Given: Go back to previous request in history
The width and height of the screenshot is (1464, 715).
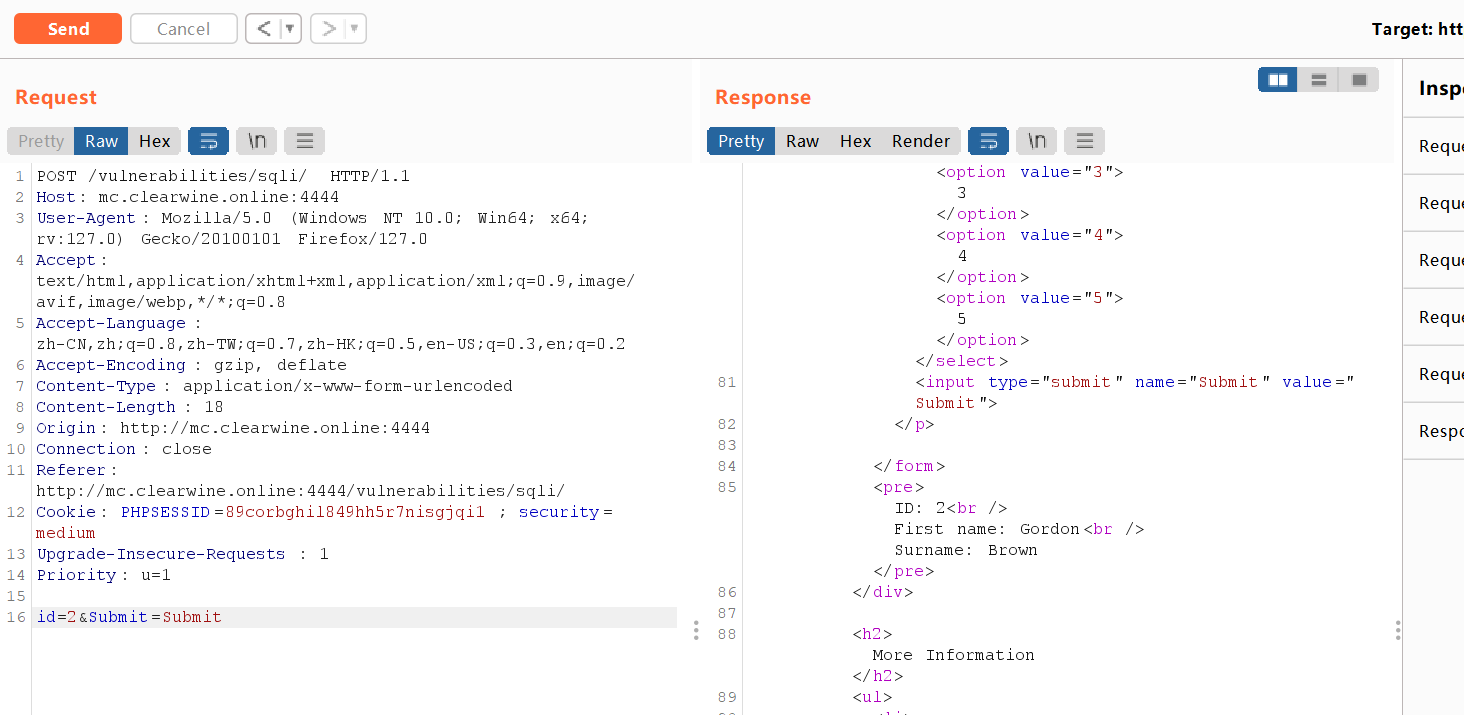Looking at the screenshot, I should pos(264,29).
